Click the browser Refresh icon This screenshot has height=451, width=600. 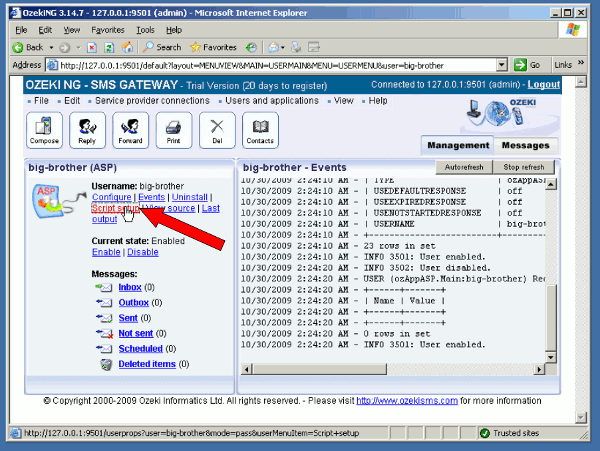[109, 47]
